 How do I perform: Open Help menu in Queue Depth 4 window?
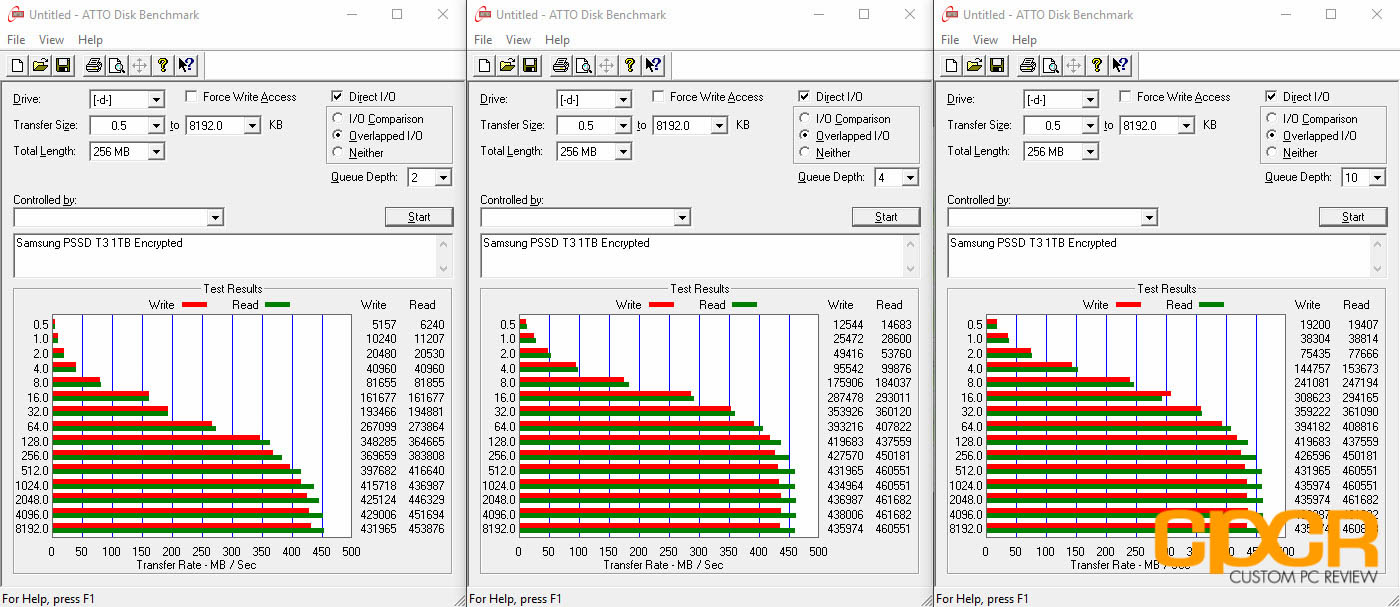coord(557,40)
